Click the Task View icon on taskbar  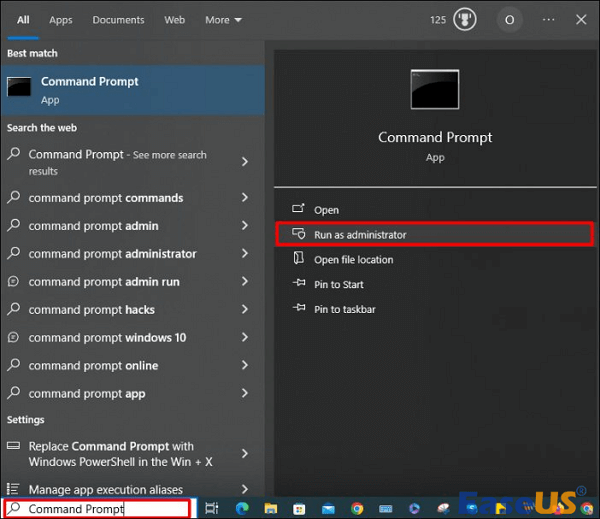pyautogui.click(x=211, y=508)
